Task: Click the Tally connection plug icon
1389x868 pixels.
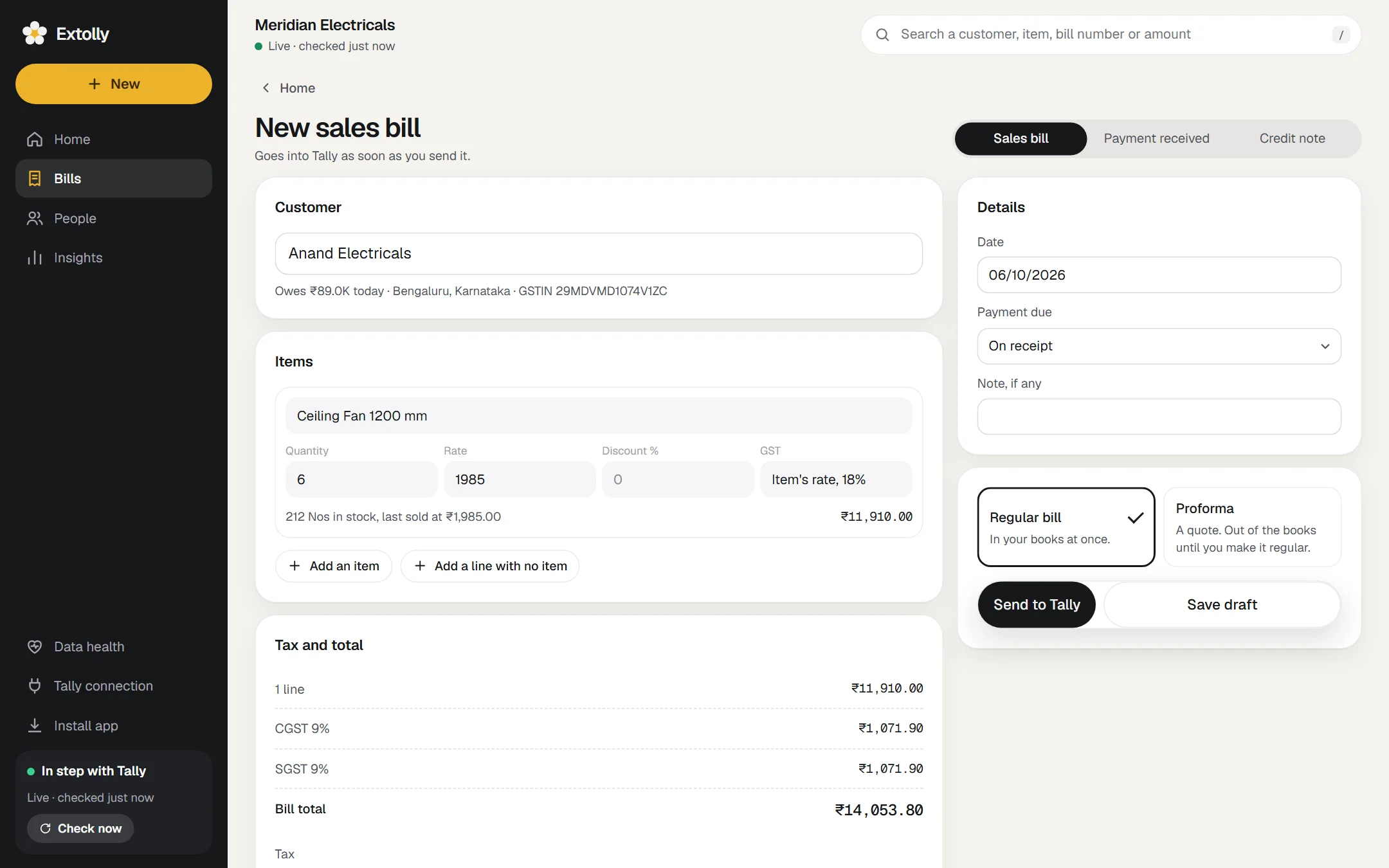Action: click(35, 685)
